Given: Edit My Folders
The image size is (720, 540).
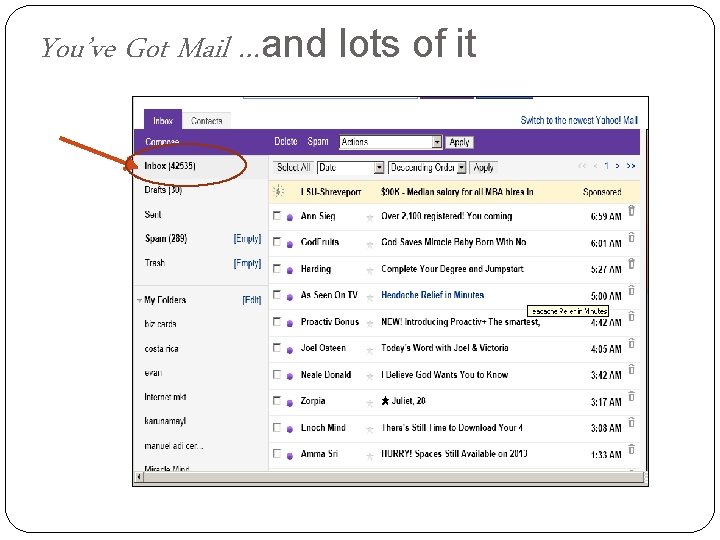Looking at the screenshot, I should [x=252, y=300].
